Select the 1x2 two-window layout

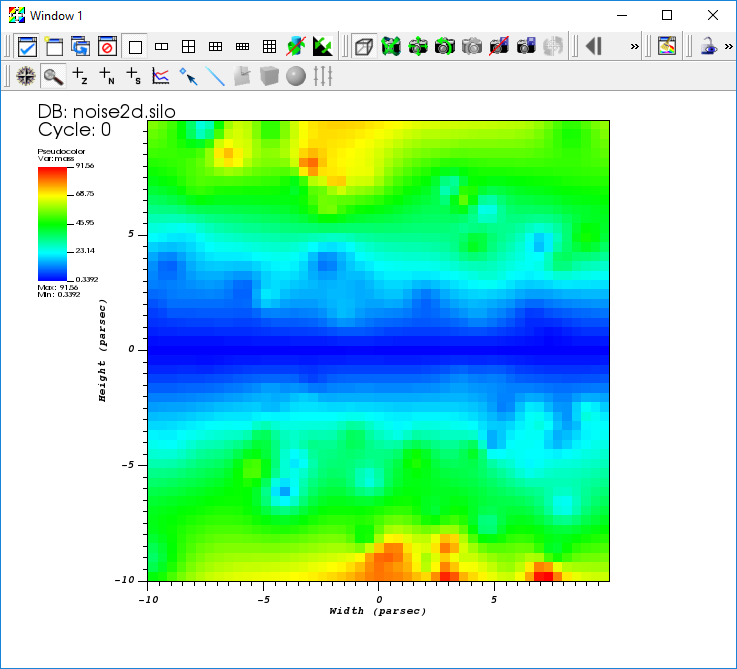(x=161, y=47)
